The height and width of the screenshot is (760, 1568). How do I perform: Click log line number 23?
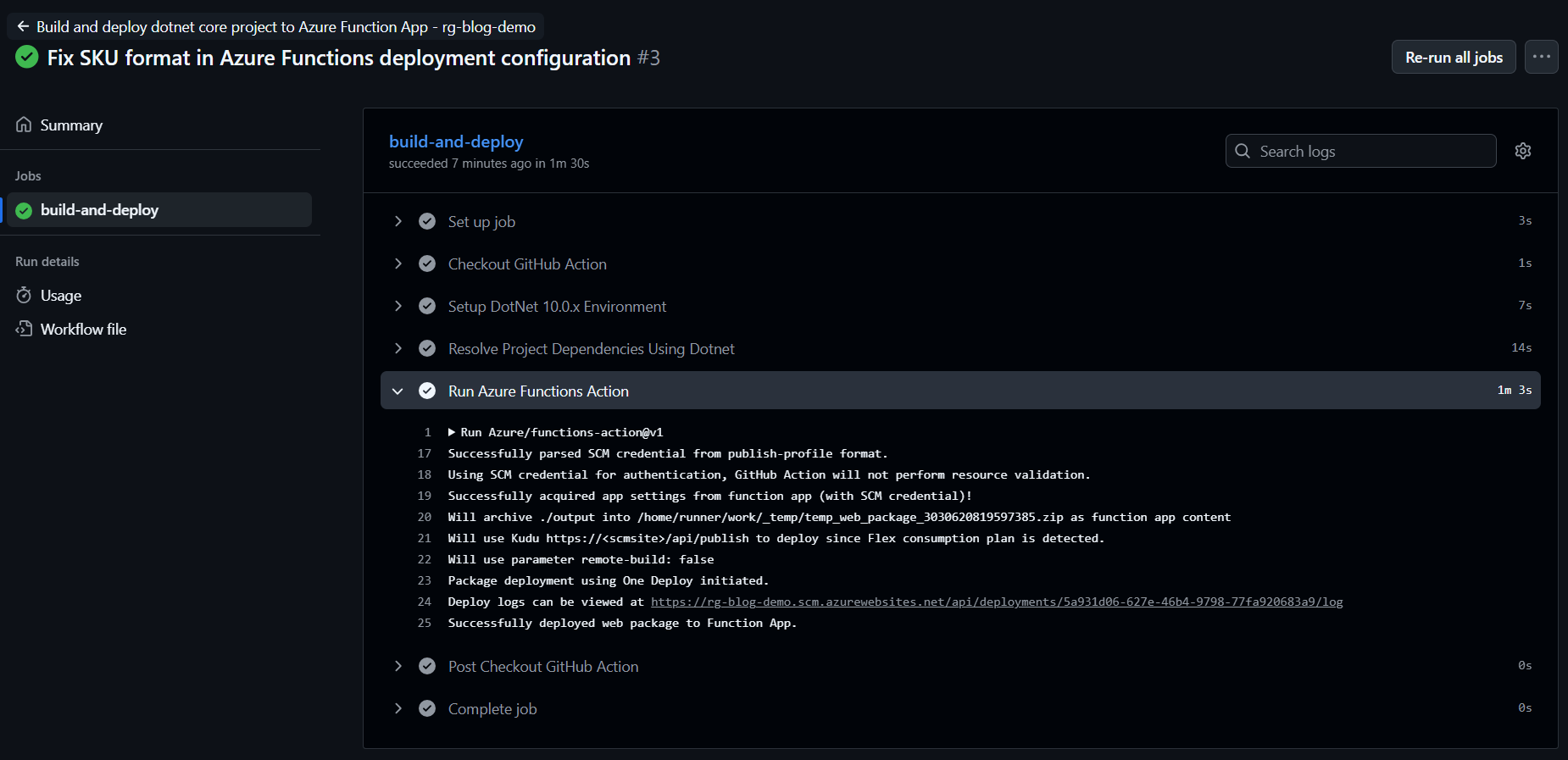(424, 580)
